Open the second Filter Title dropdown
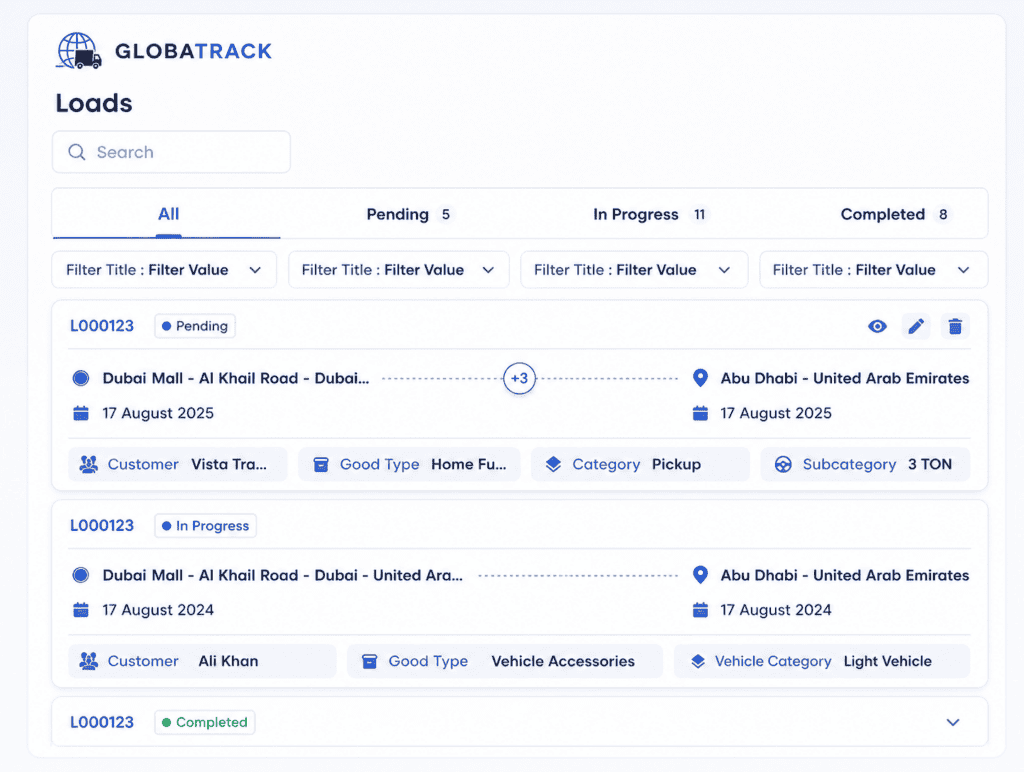The image size is (1024, 772). 398,270
